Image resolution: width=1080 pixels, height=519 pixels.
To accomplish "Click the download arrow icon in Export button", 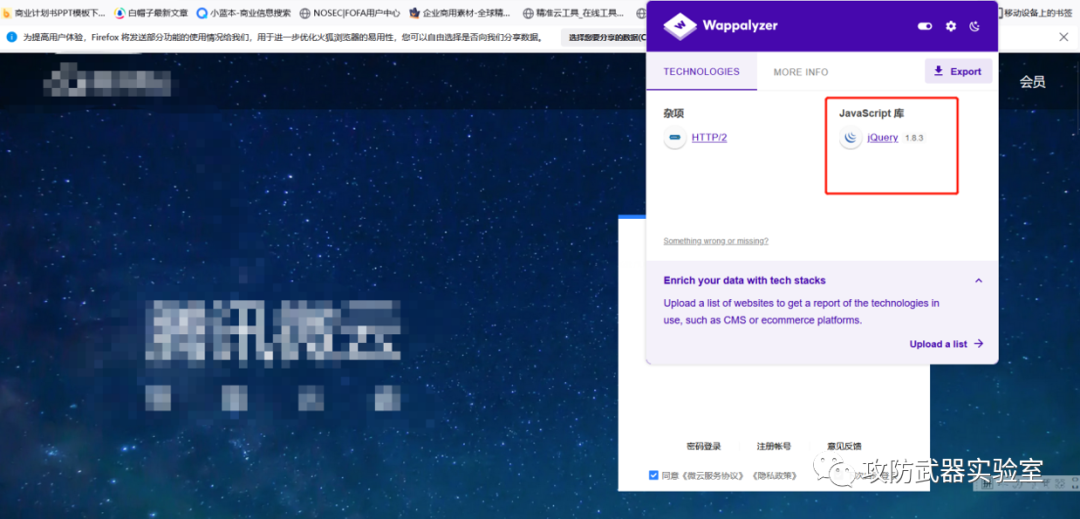I will pos(938,71).
